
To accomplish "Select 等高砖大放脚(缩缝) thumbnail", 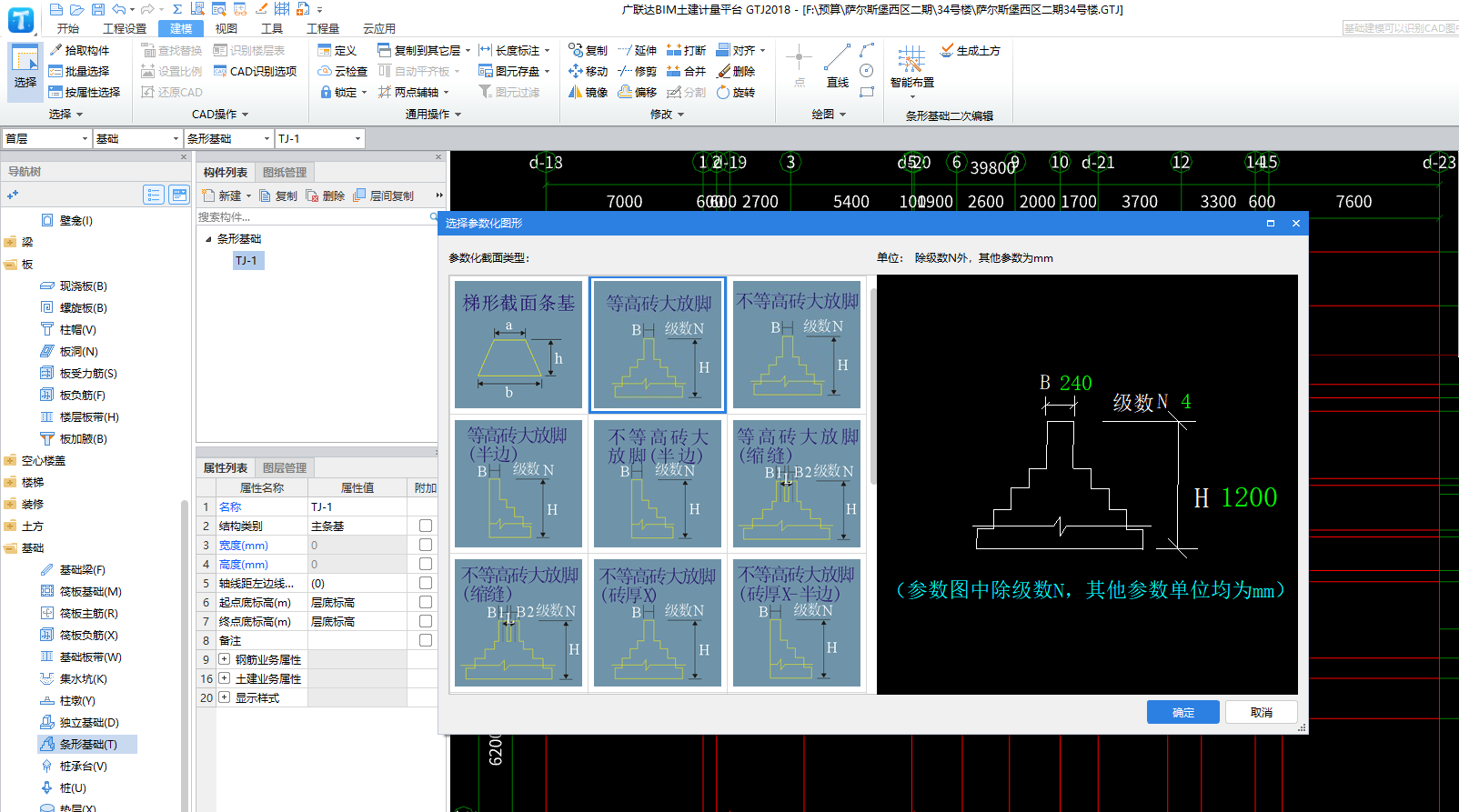I will point(797,483).
